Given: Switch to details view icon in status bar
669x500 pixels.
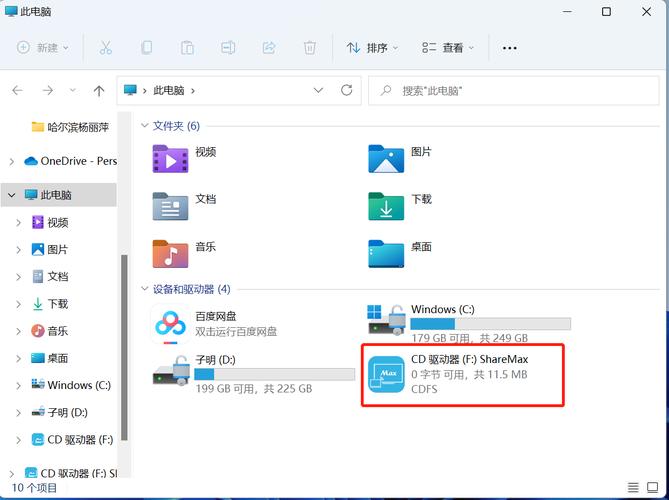Looking at the screenshot, I should 633,487.
